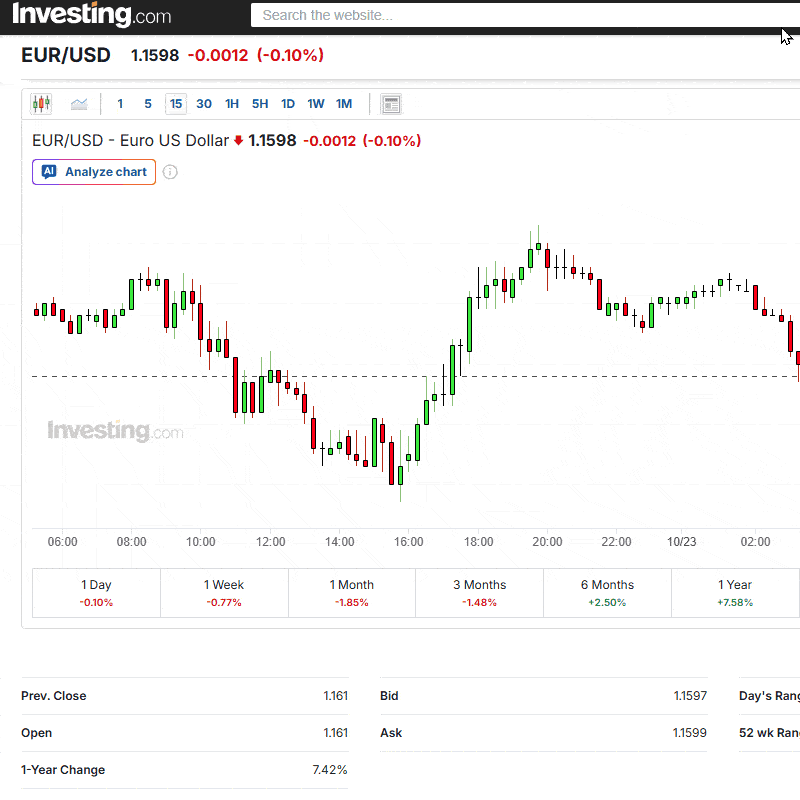Set chart interval to 1H
Viewport: 800px width, 800px height.
pyautogui.click(x=232, y=104)
